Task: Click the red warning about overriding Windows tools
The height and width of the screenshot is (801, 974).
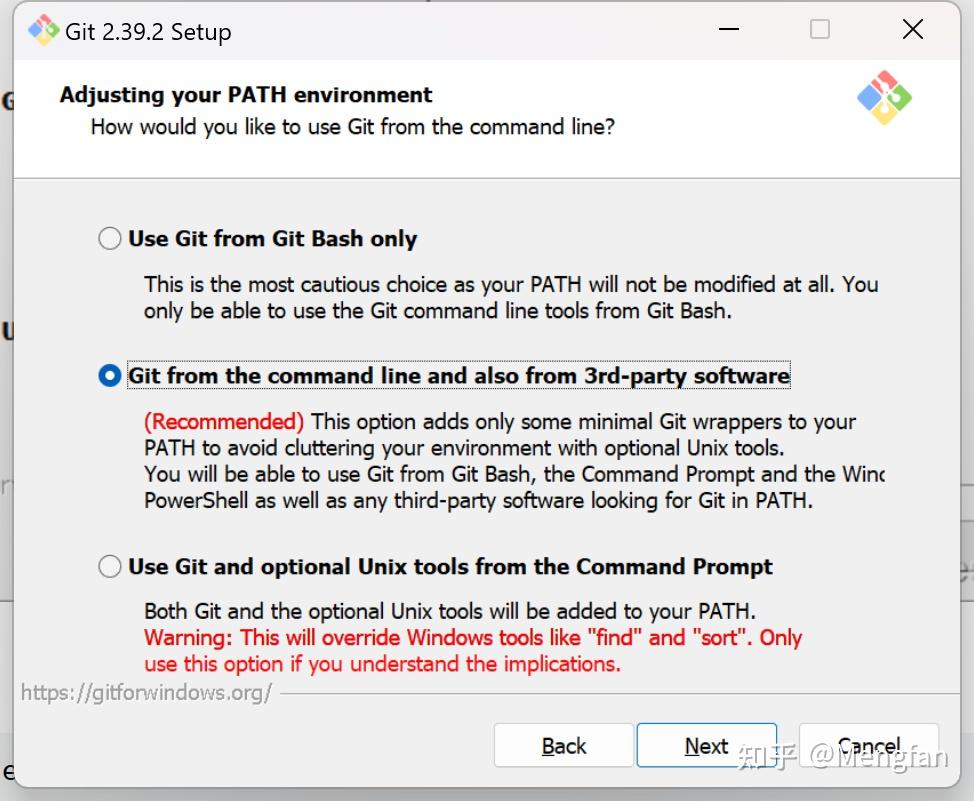Action: tap(473, 638)
